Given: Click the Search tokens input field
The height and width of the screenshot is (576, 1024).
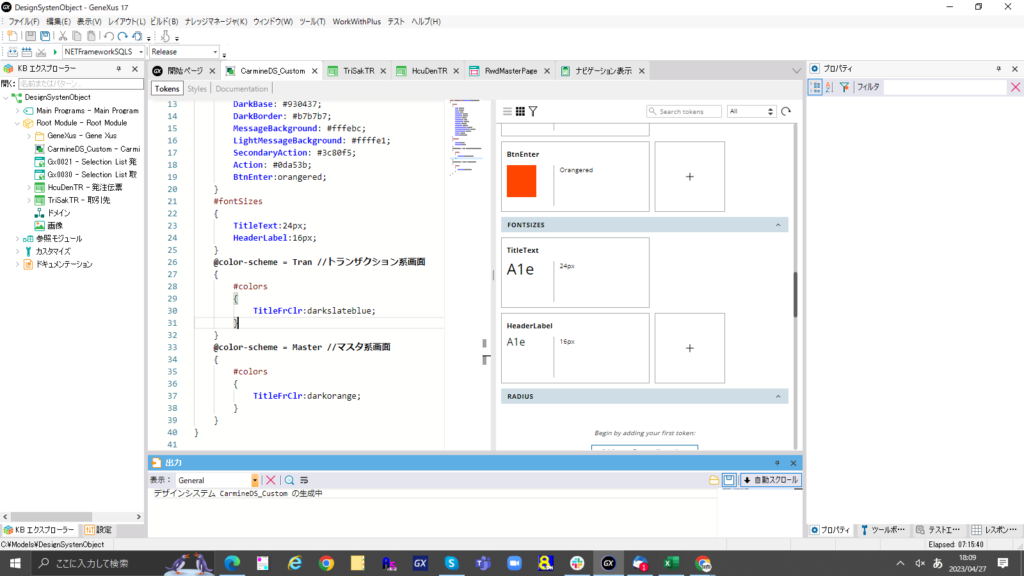Looking at the screenshot, I should point(684,112).
